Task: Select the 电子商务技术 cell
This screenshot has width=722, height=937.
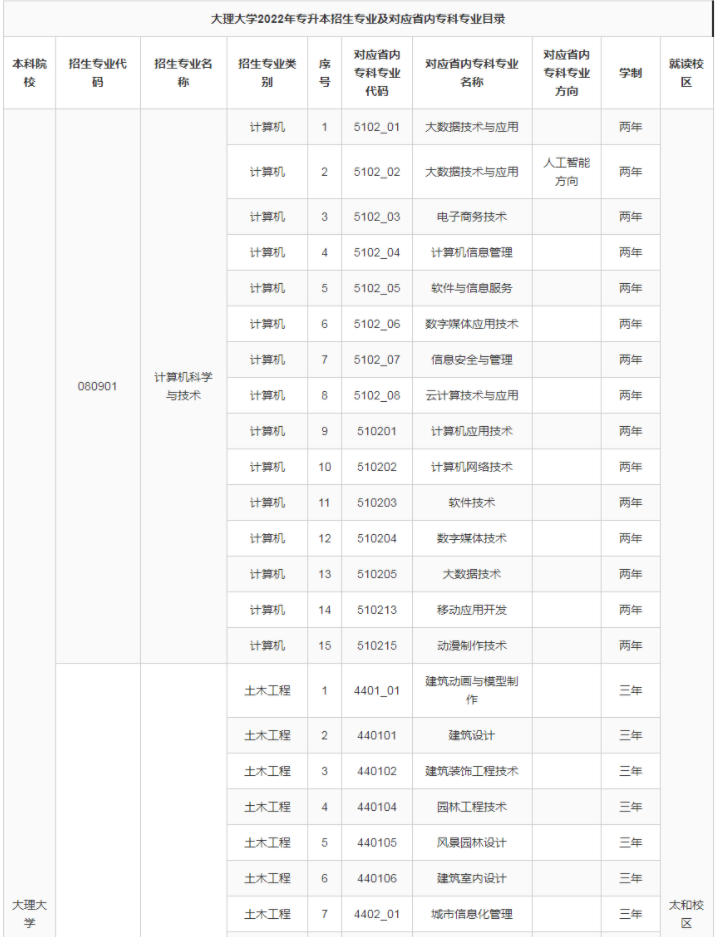Action: point(472,217)
